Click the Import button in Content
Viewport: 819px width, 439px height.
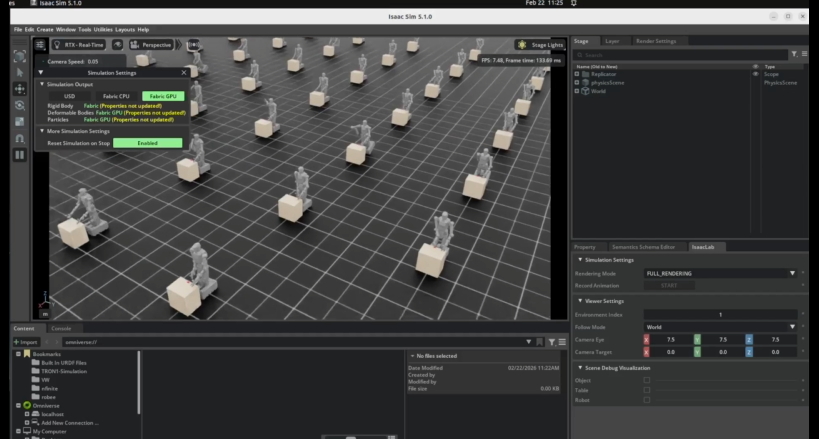(x=24, y=343)
